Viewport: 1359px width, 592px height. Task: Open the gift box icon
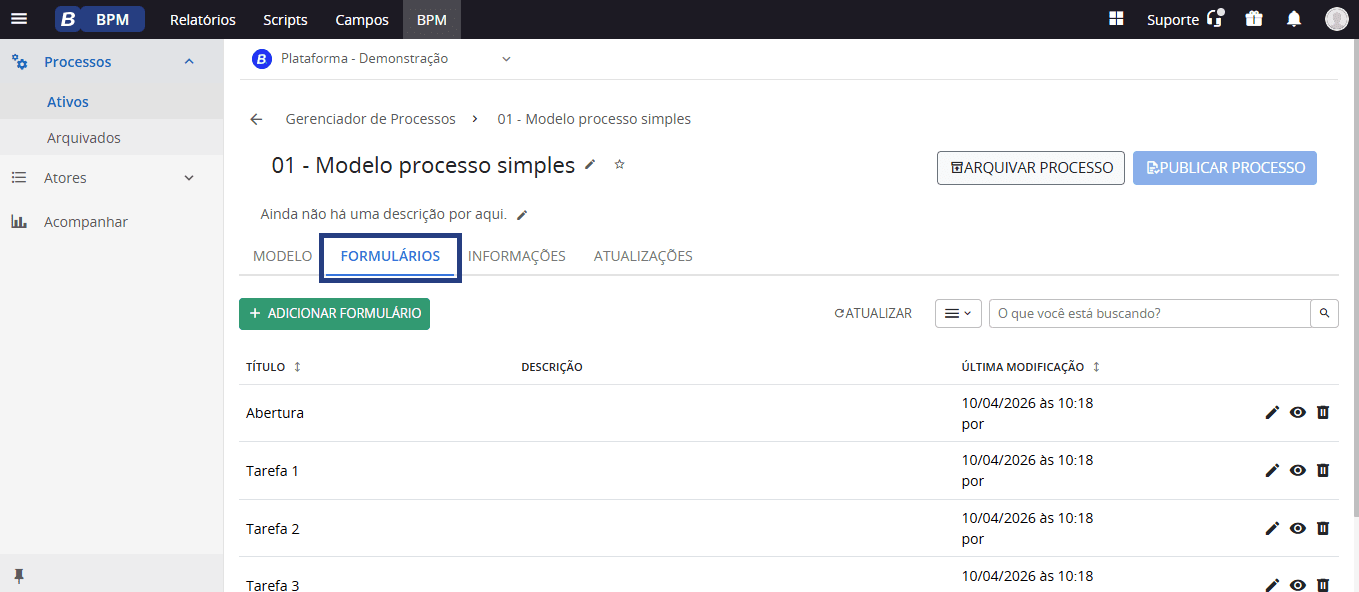[1254, 19]
